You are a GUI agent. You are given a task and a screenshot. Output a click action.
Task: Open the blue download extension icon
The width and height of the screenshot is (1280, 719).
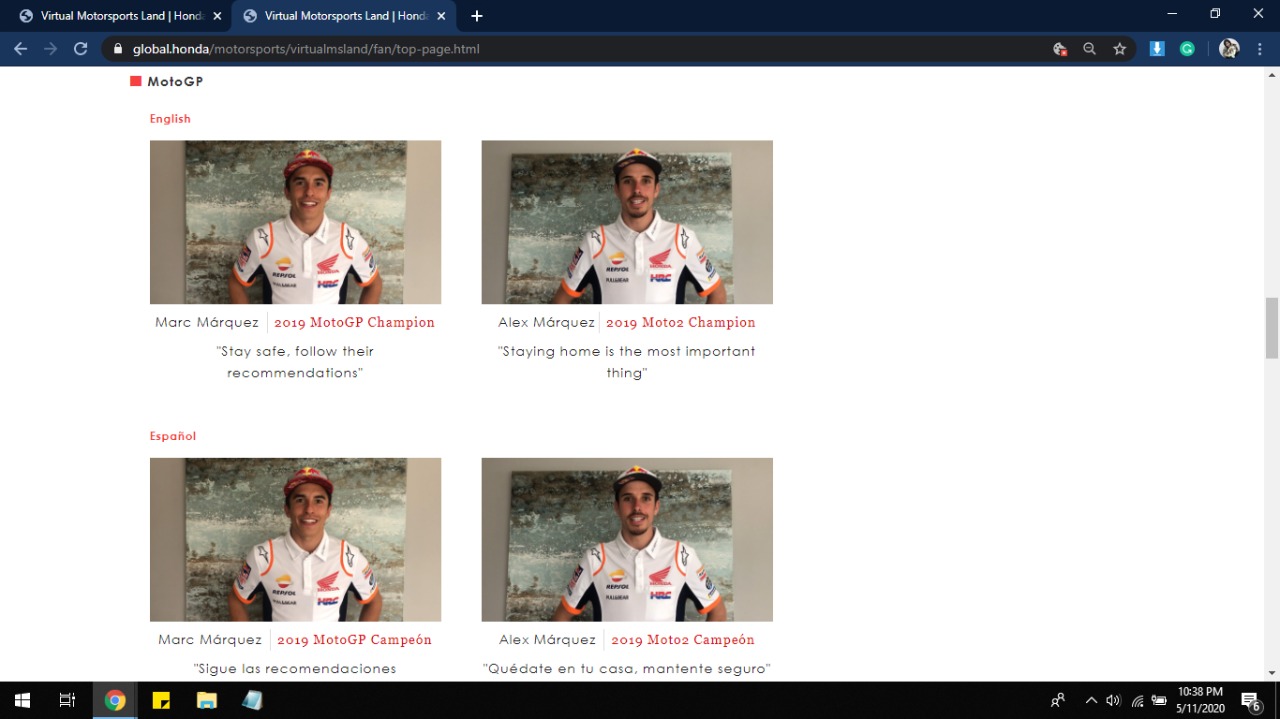click(x=1157, y=48)
